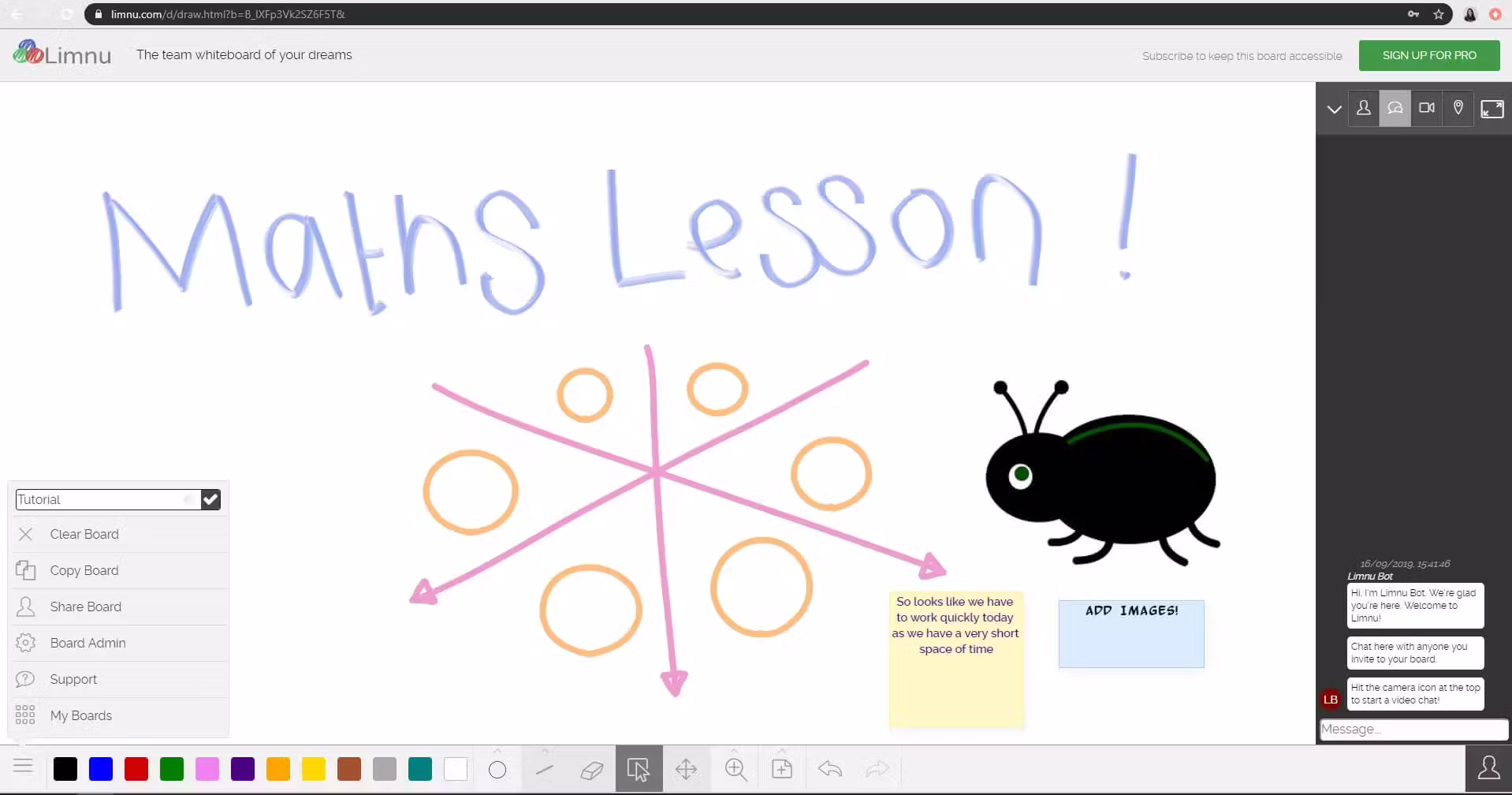Viewport: 1512px width, 795px height.
Task: Collapse the side panel with chevron
Action: [1334, 110]
